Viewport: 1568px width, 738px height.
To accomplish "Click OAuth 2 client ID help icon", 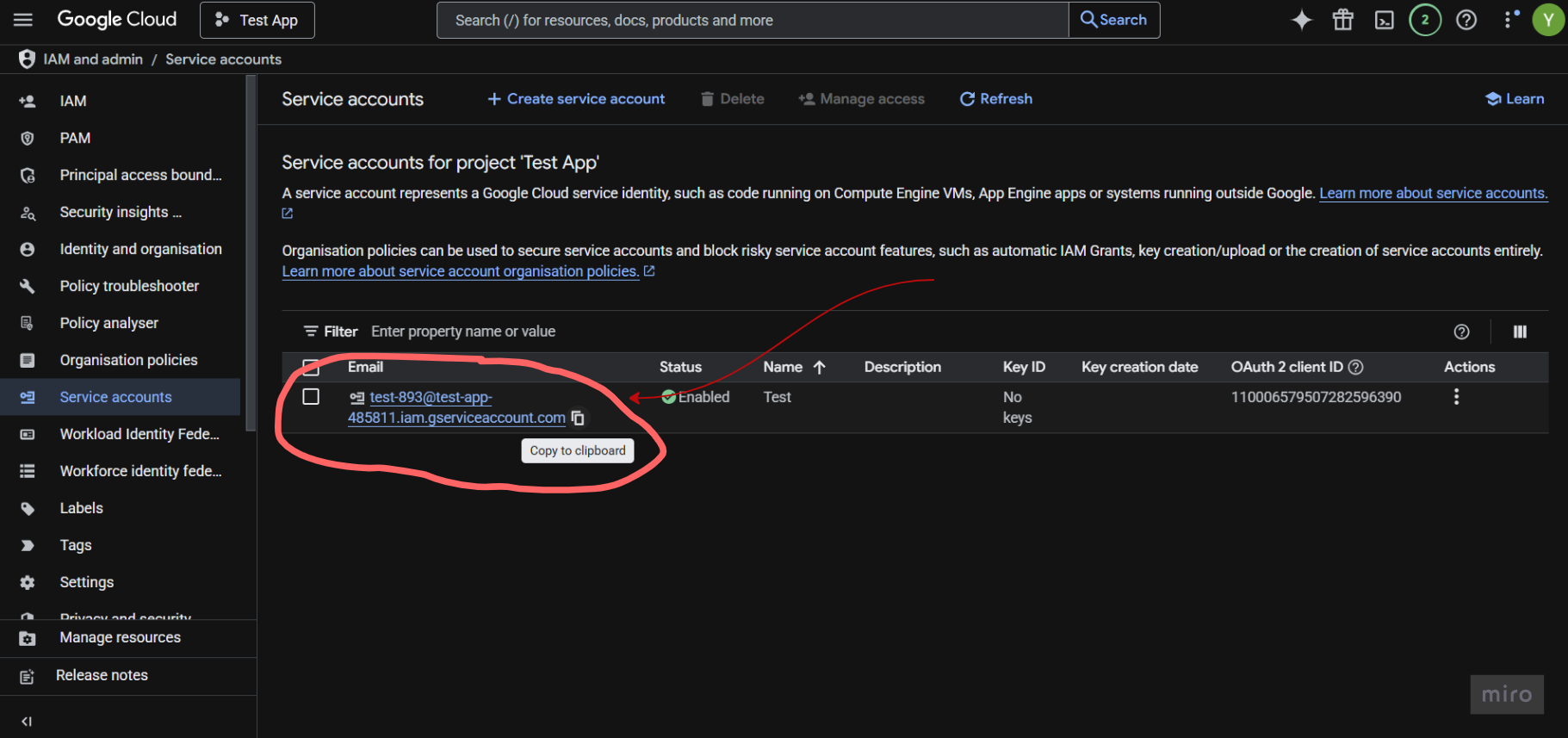I will (1356, 367).
